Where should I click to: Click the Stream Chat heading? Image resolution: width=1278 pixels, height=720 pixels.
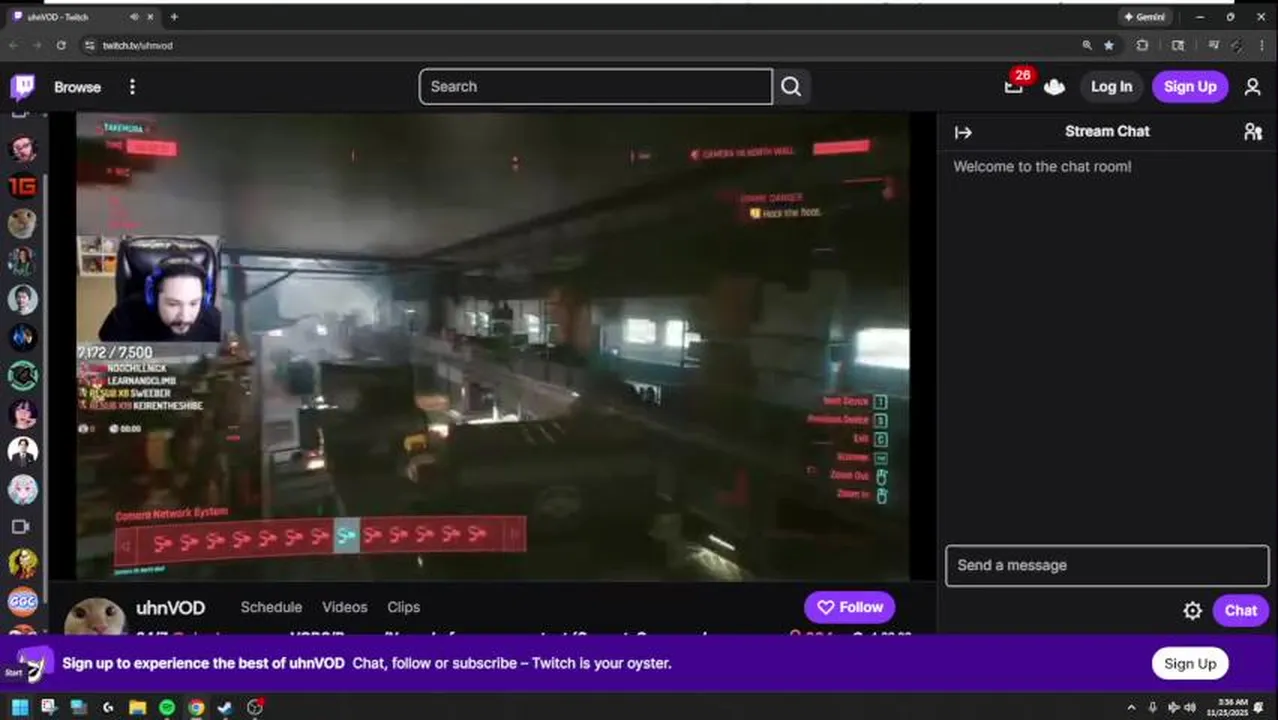coord(1107,131)
